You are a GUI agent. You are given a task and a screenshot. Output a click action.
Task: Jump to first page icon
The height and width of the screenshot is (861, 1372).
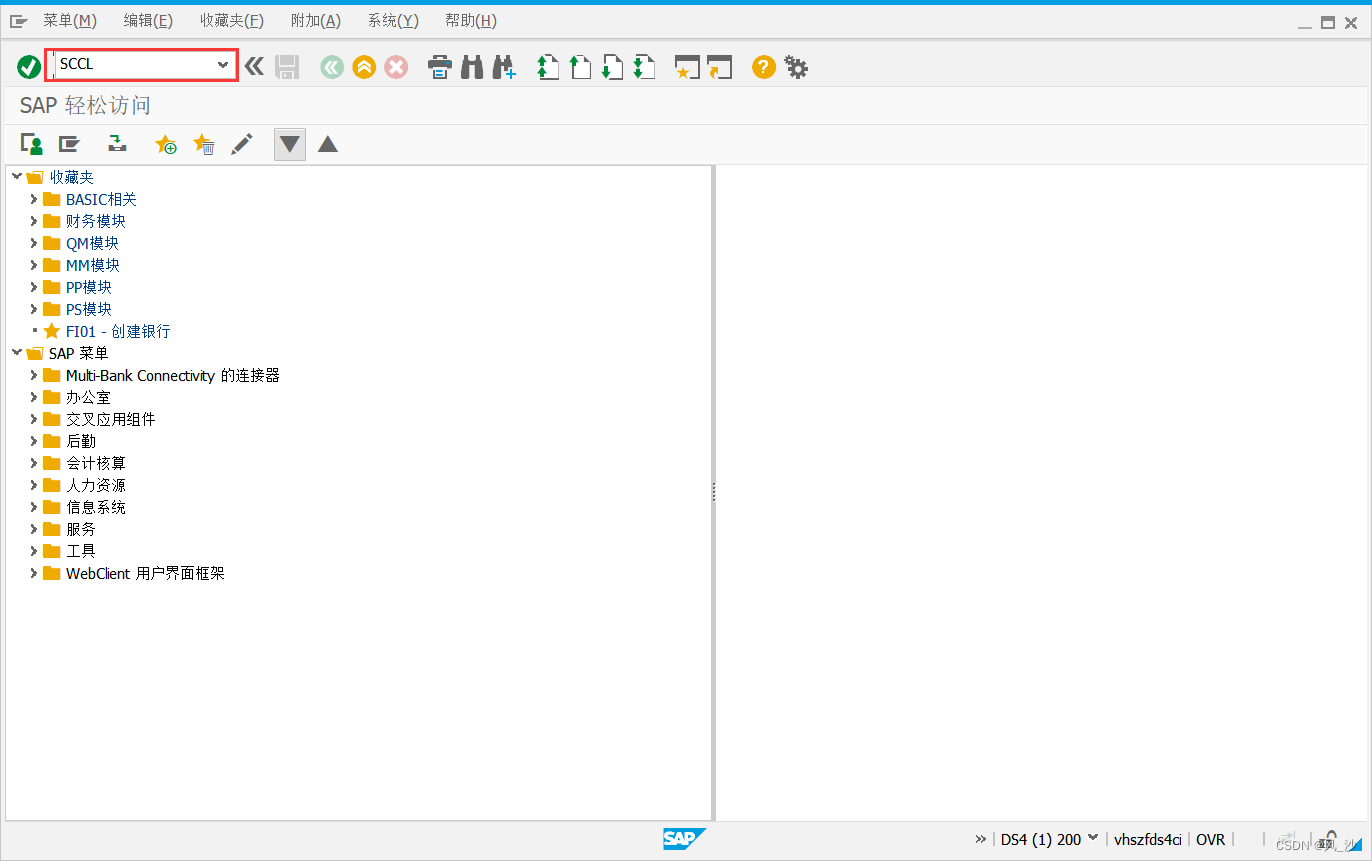pos(548,67)
